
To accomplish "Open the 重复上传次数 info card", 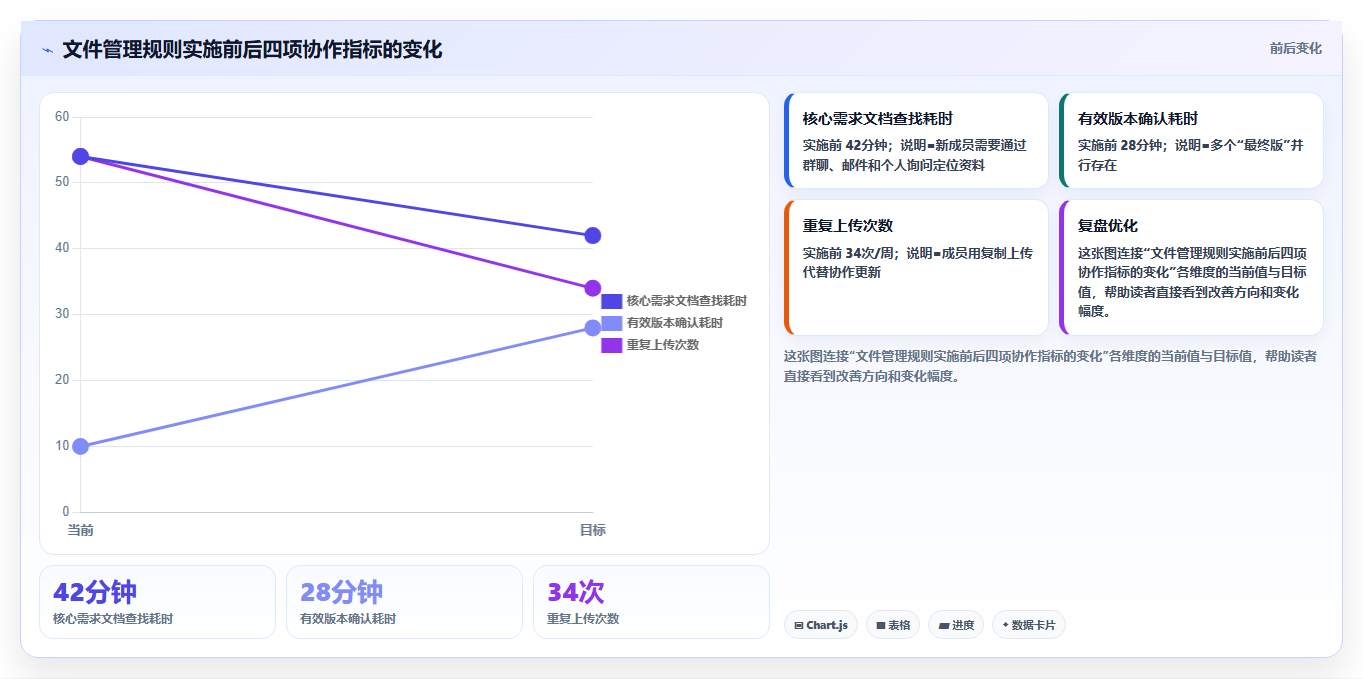I will 916,268.
